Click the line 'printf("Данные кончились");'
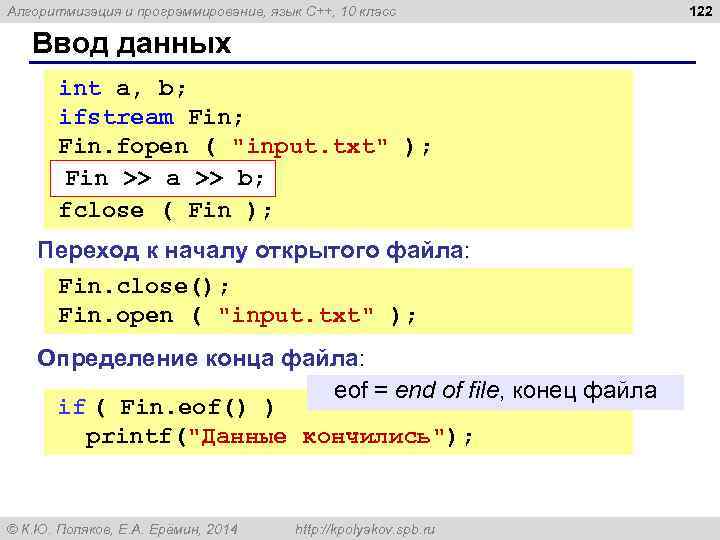This screenshot has width=720, height=540. coord(279,437)
